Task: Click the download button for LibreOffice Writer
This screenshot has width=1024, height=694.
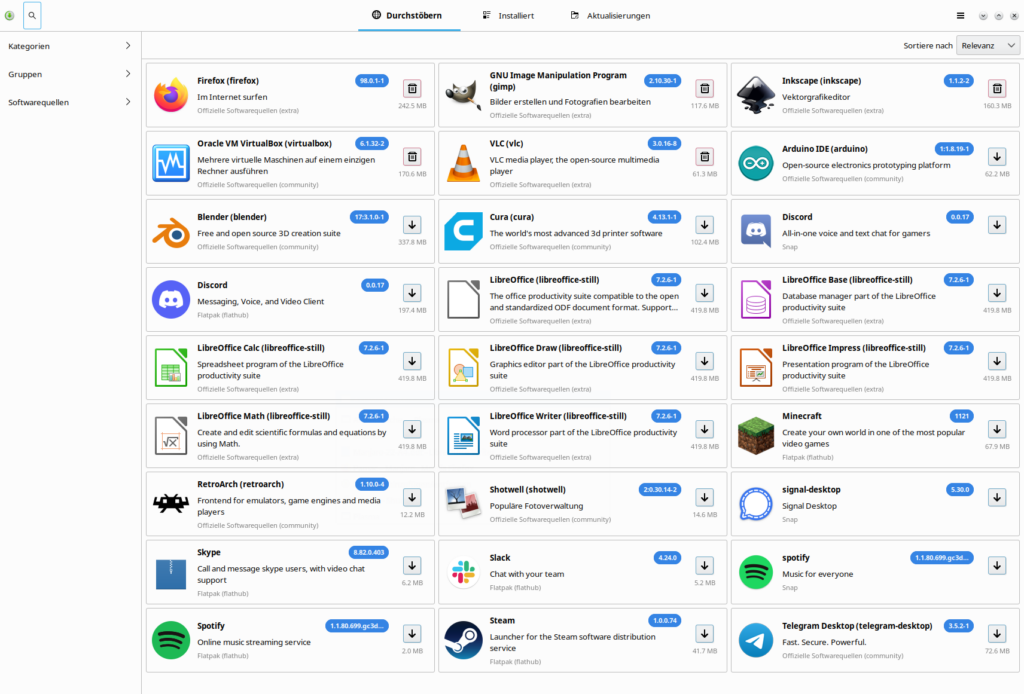Action: tap(705, 429)
